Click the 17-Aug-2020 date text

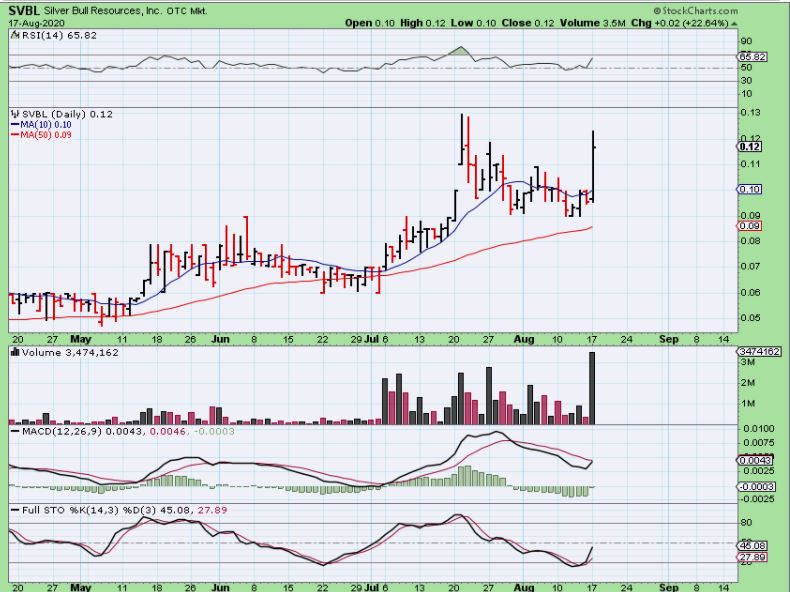pos(36,23)
